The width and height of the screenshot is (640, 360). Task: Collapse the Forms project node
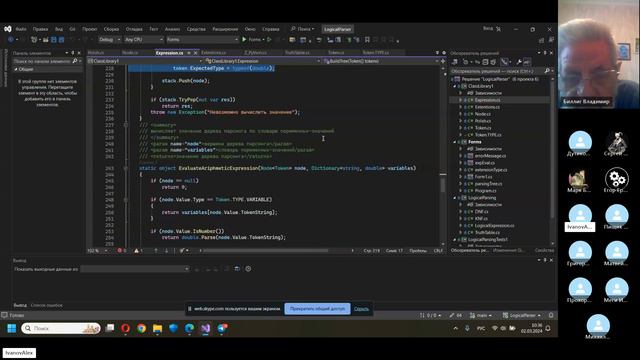click(x=455, y=142)
